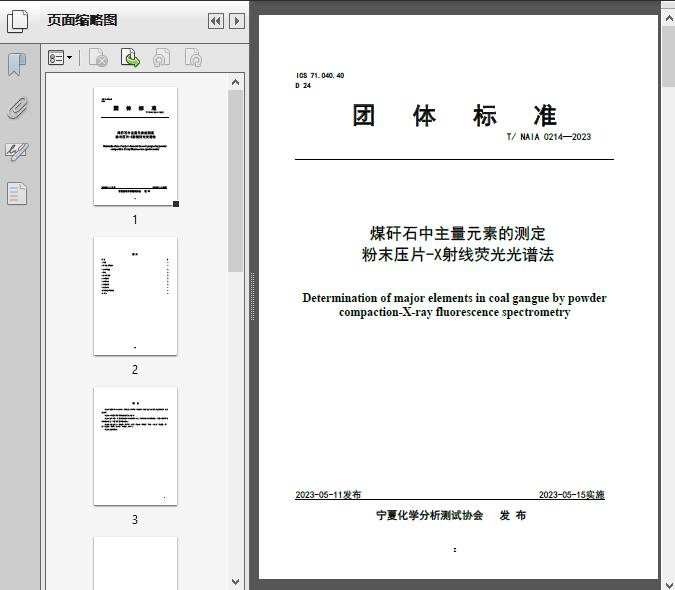
Task: Click standard number 'T/ NAIA 0214—2023'
Action: click(549, 137)
